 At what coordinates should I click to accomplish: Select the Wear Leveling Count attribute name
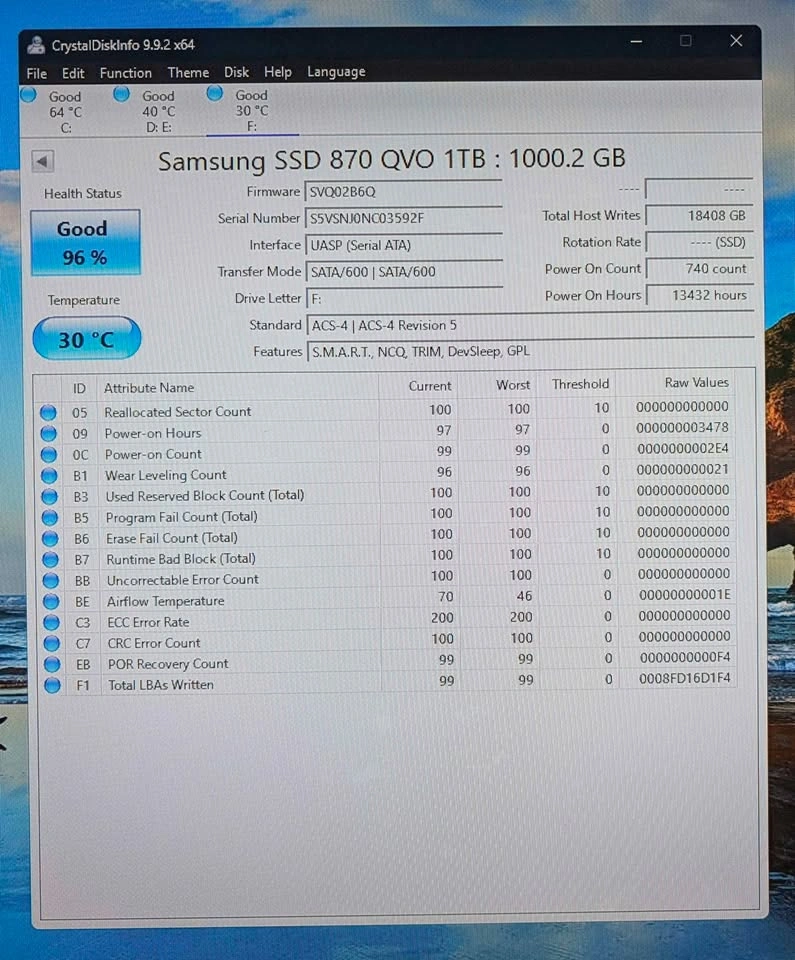pyautogui.click(x=165, y=475)
